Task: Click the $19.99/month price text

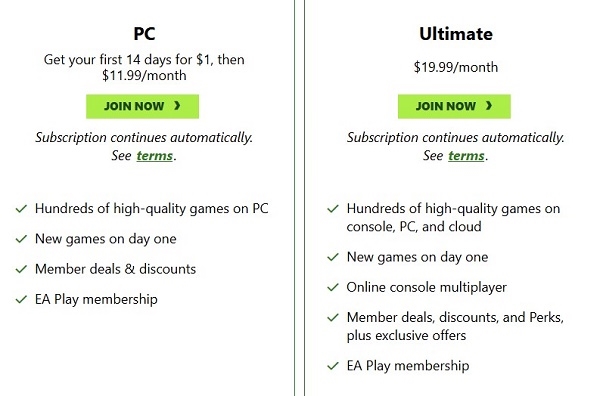Action: tap(456, 67)
